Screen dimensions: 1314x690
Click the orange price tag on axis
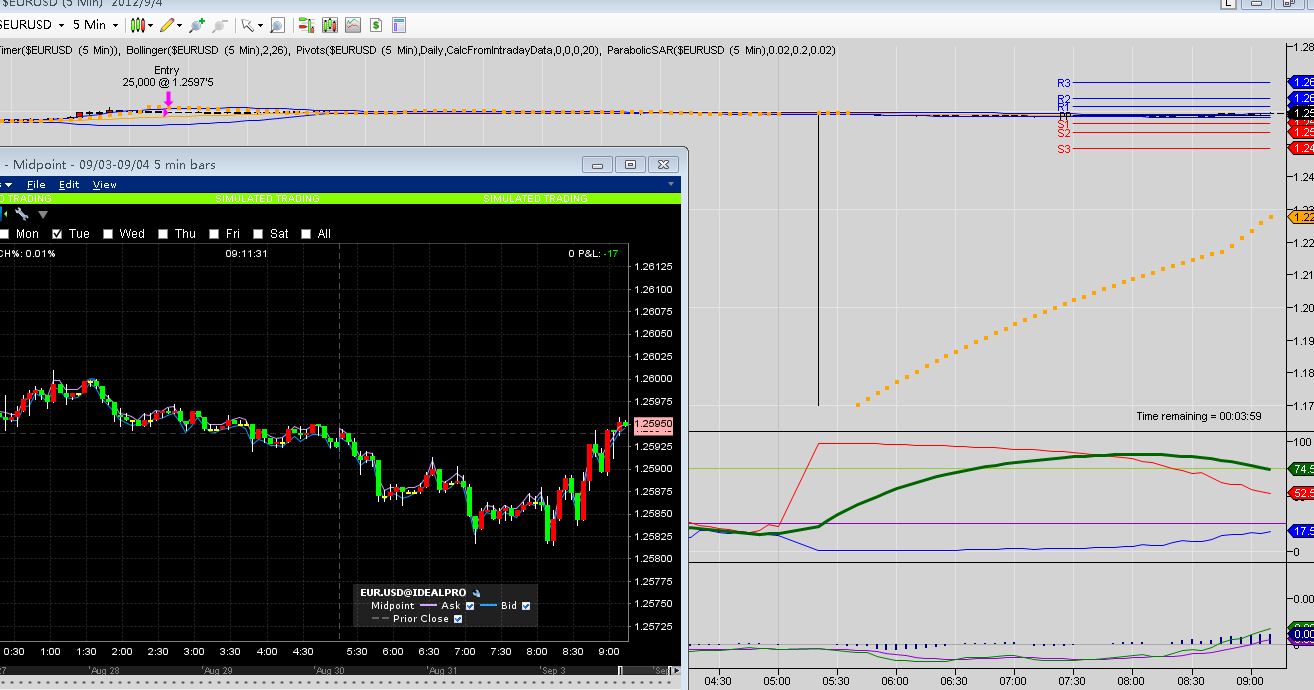click(1301, 216)
